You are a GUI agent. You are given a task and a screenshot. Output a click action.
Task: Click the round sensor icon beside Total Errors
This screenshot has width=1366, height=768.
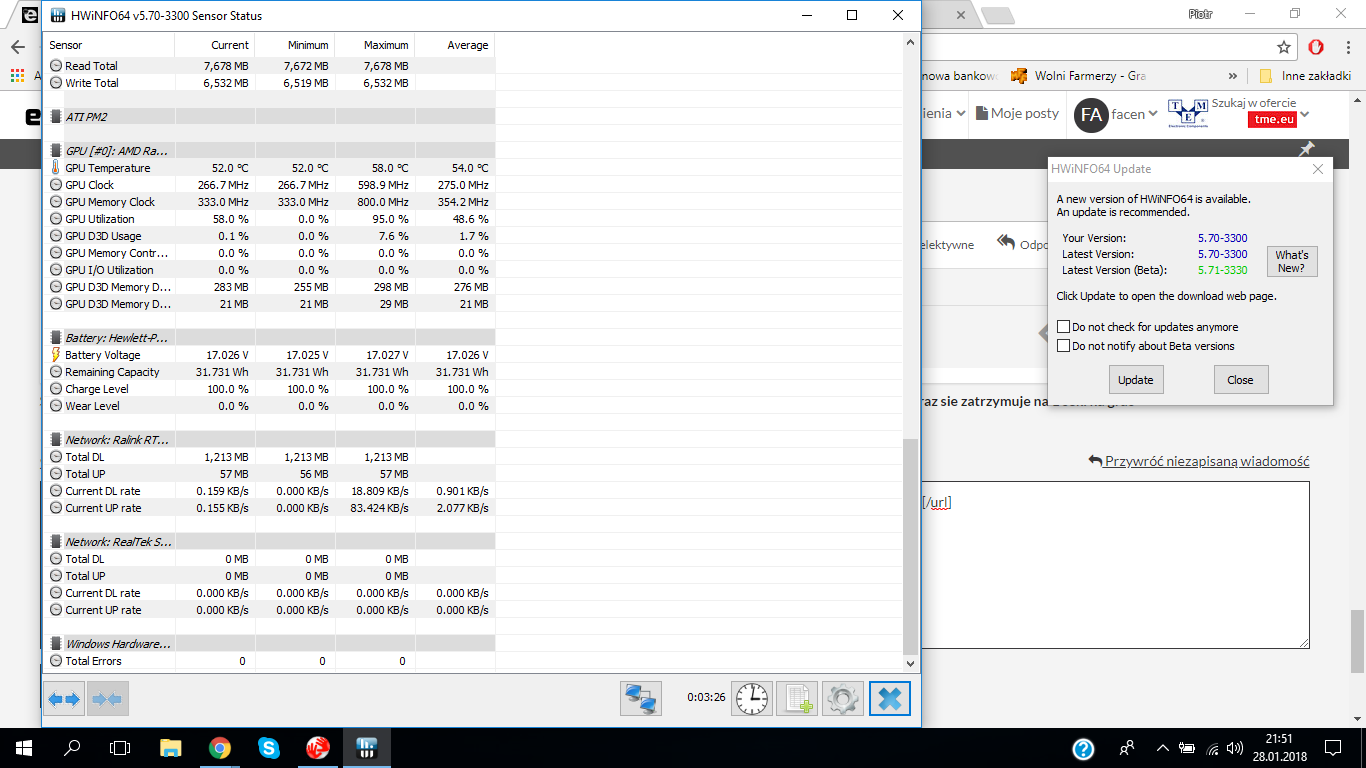56,661
